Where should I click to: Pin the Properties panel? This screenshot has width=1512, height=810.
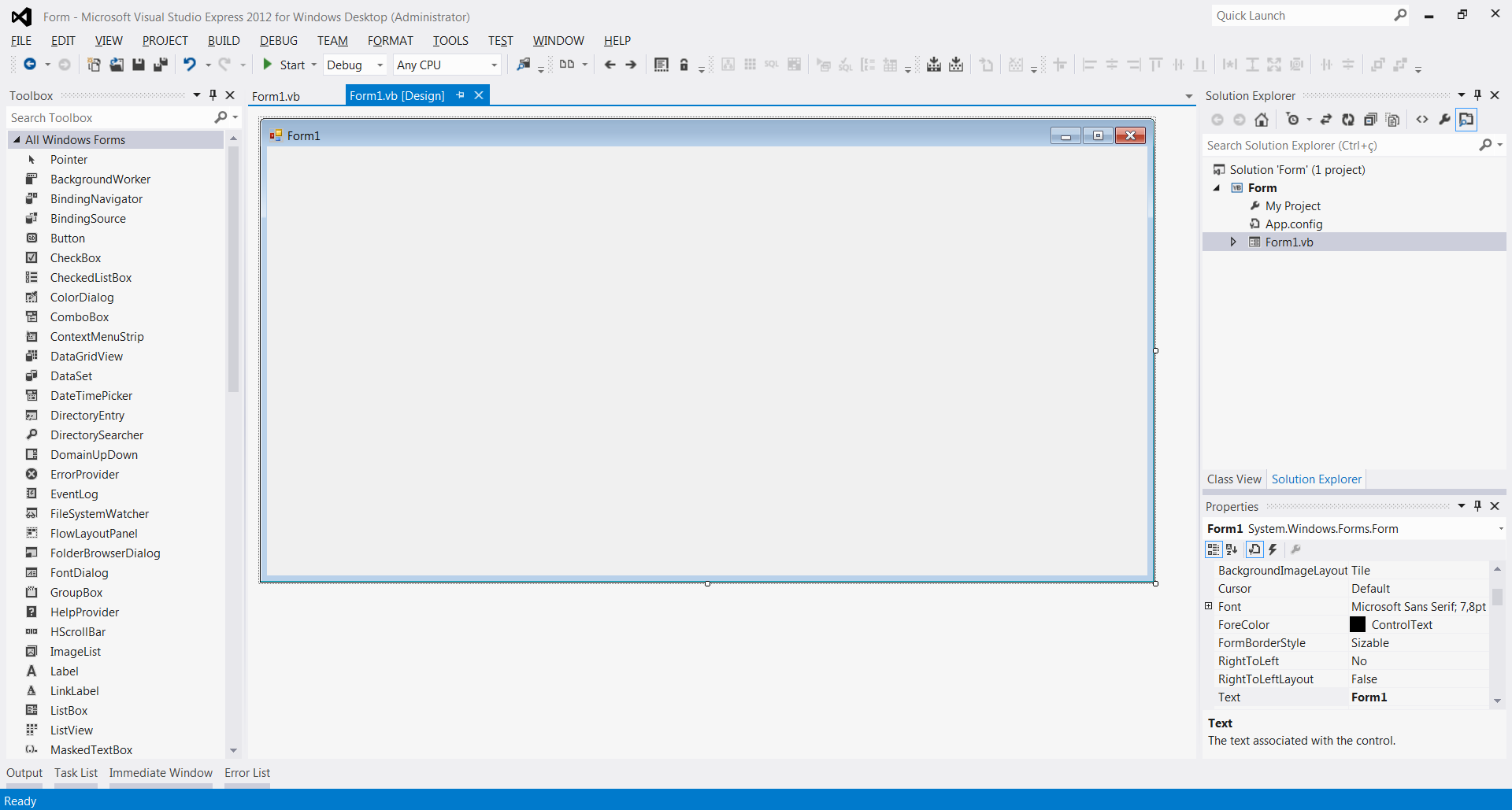1477,506
